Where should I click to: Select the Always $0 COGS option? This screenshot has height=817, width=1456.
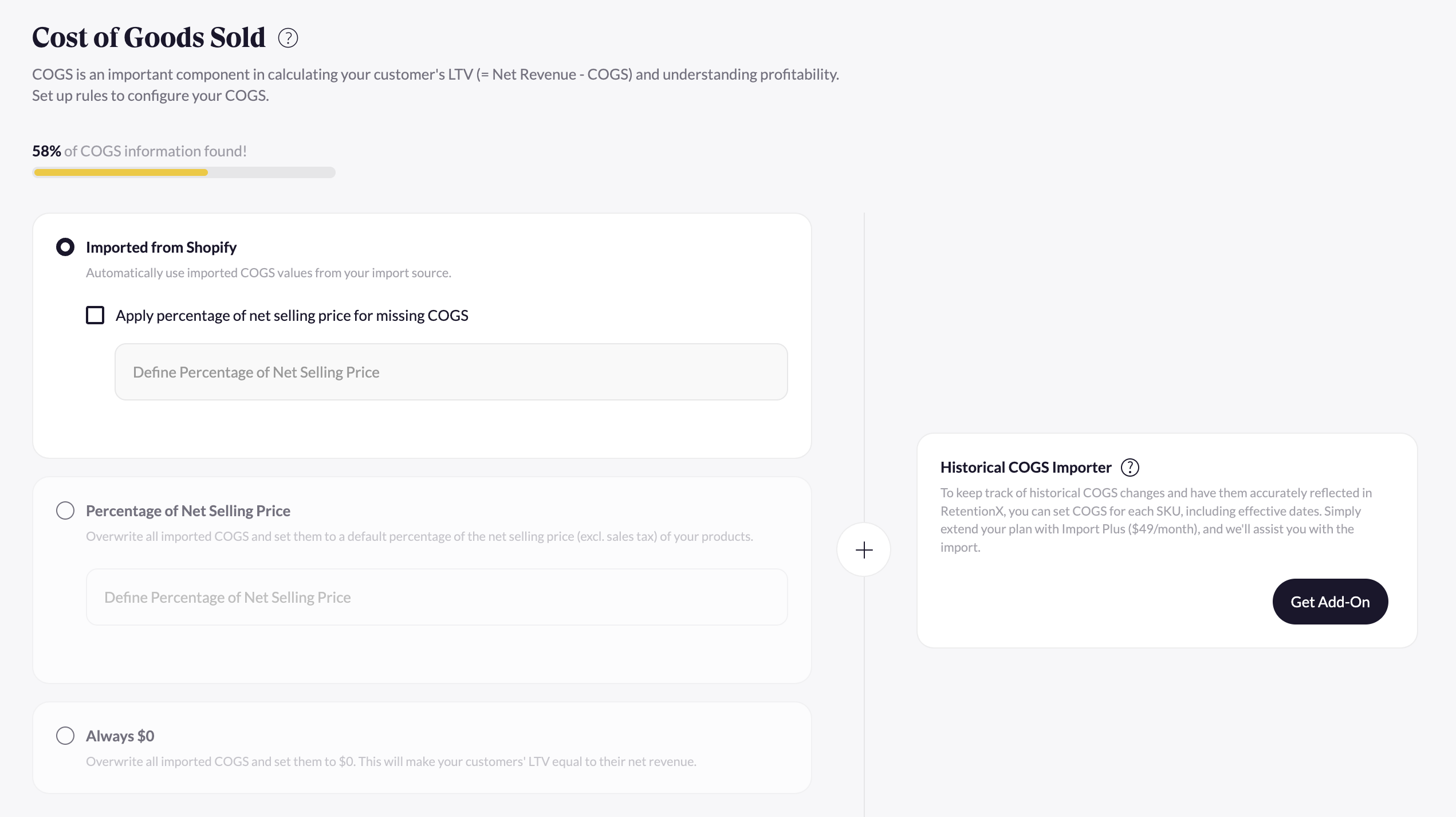pyautogui.click(x=65, y=736)
